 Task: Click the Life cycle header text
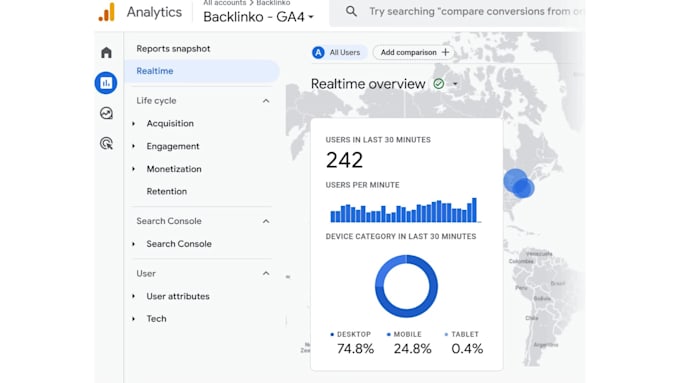[156, 101]
